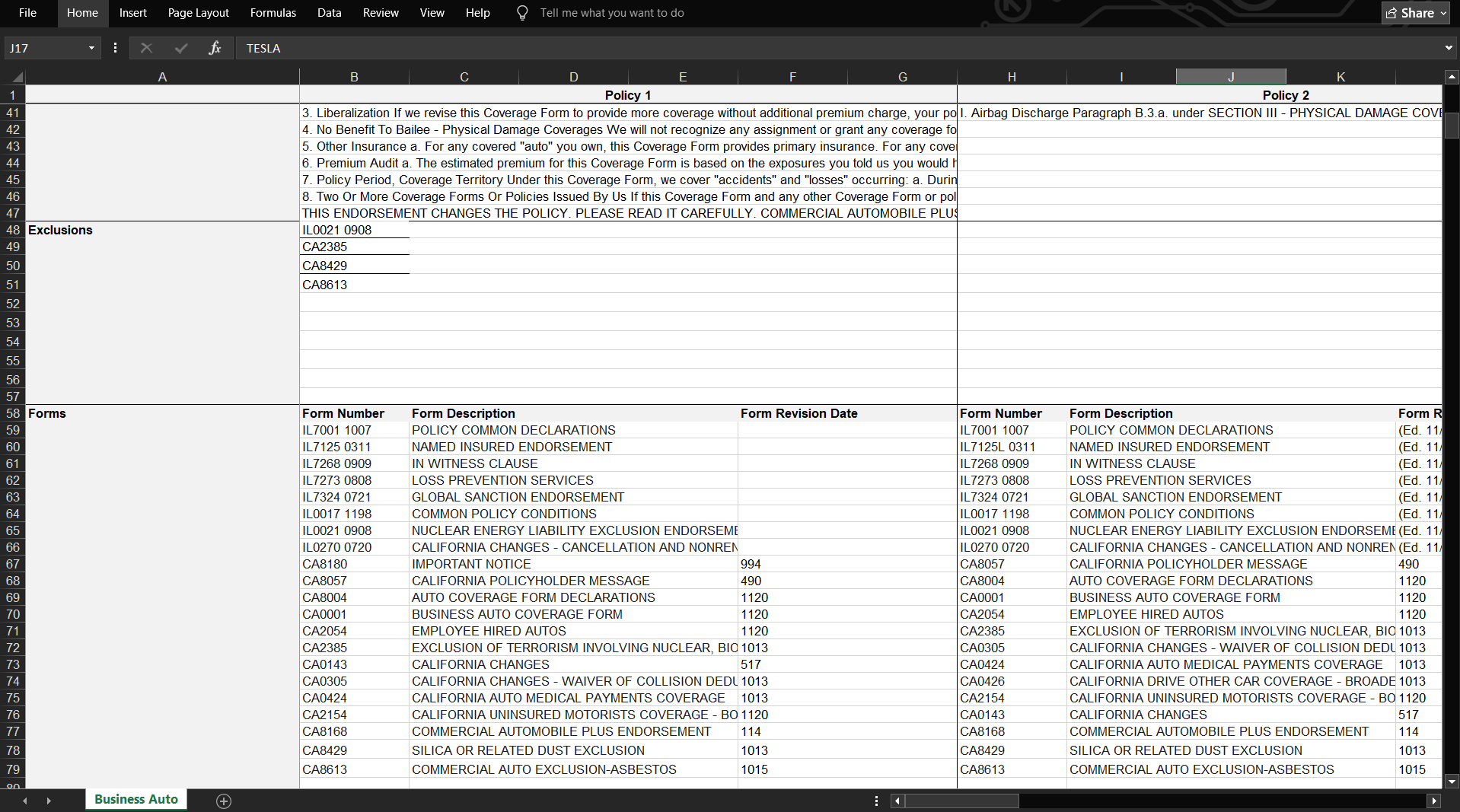The image size is (1460, 812).
Task: Select Policy 2 cell CA0426
Action: pyautogui.click(x=1012, y=681)
